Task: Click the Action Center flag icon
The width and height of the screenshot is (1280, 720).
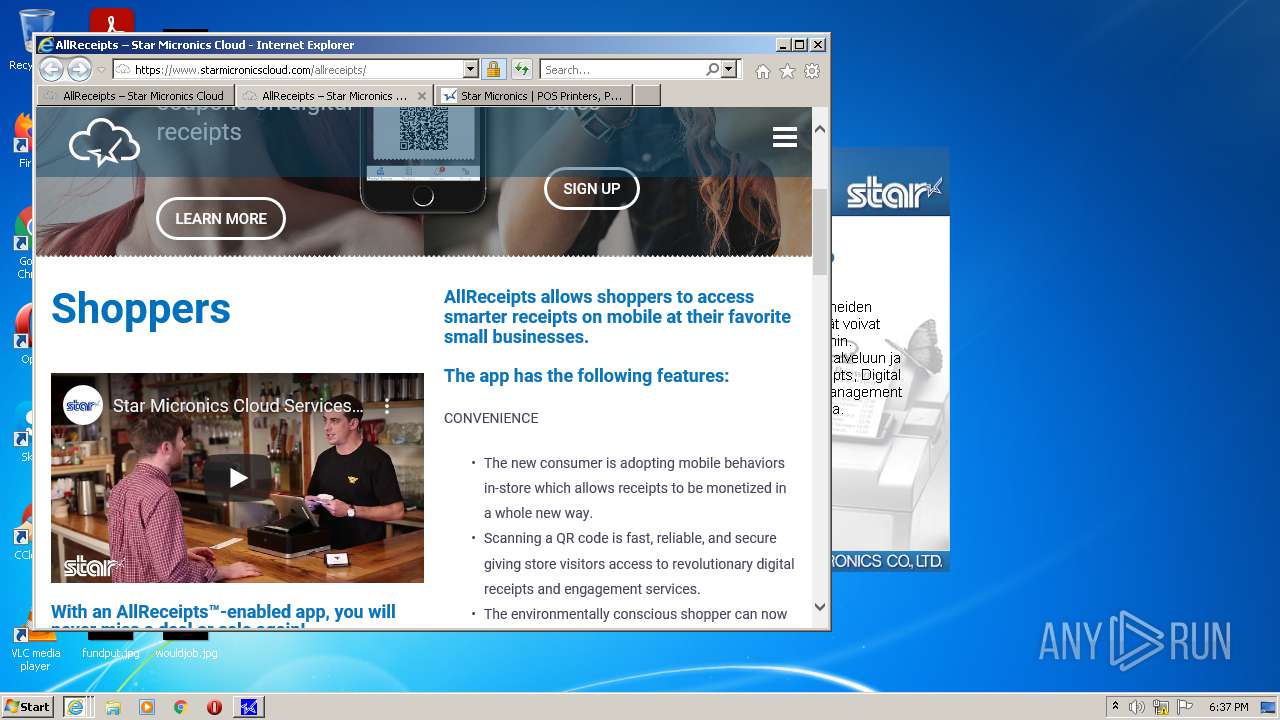Action: [1185, 707]
